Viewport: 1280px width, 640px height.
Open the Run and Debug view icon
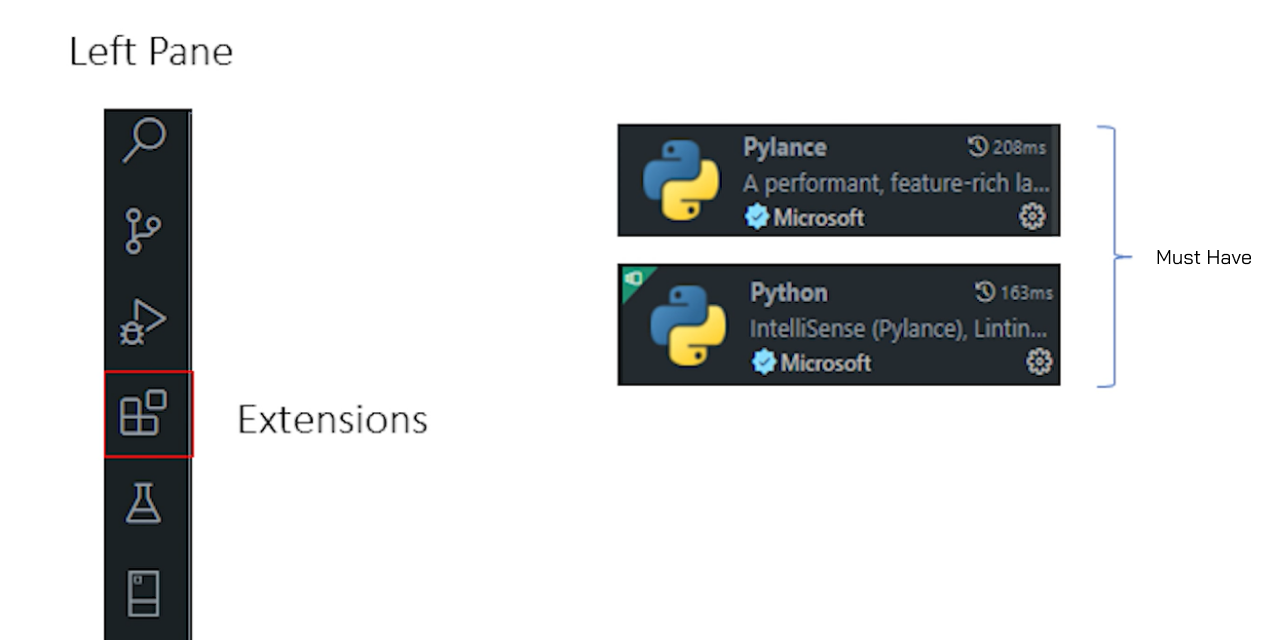145,322
